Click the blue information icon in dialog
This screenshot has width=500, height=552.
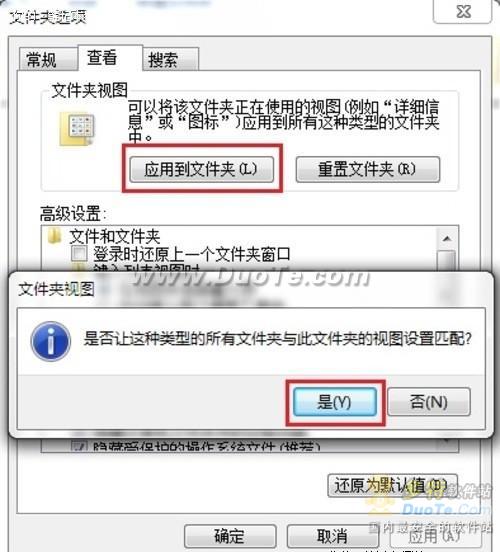tap(51, 341)
